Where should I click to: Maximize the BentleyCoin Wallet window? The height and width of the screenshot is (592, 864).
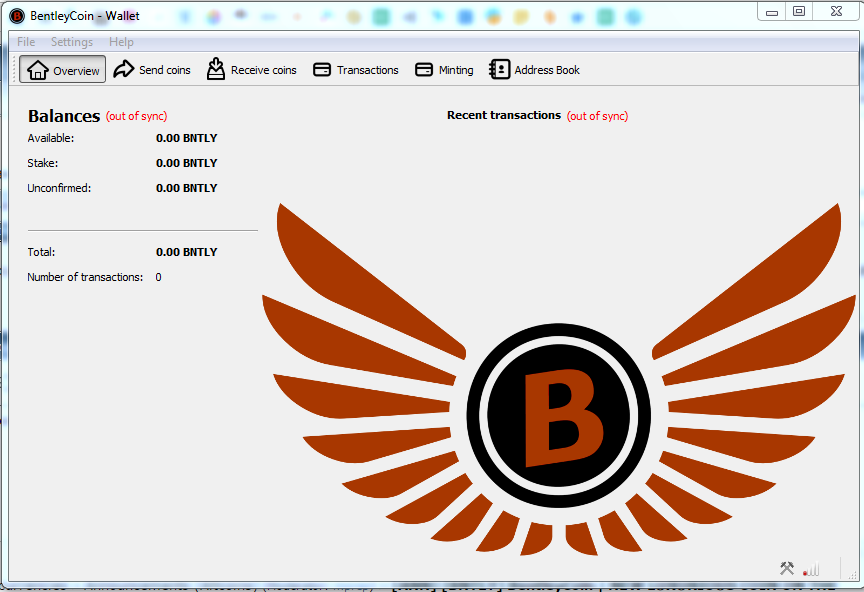[798, 12]
